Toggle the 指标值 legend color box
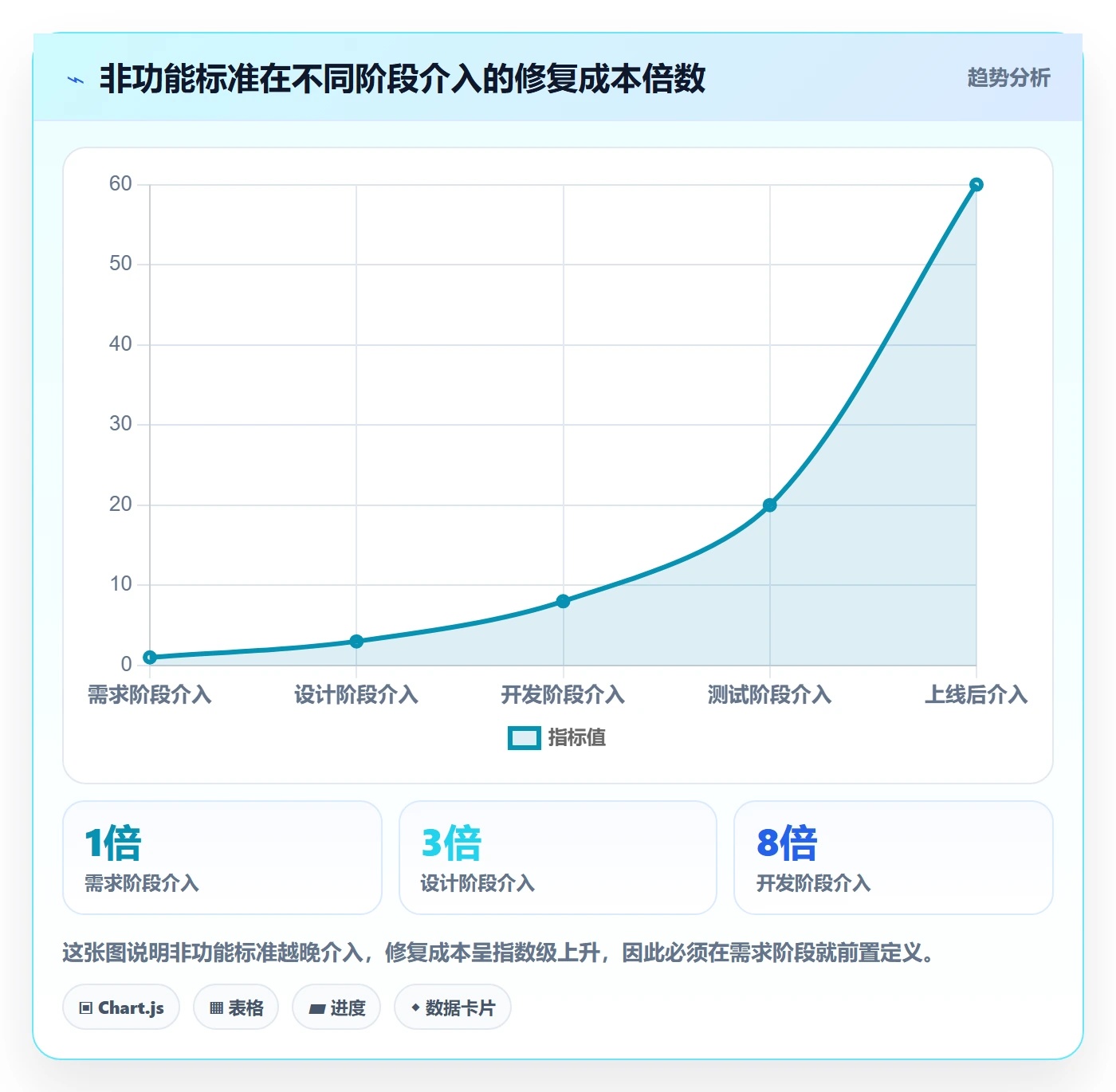The image size is (1116, 1092). click(525, 738)
